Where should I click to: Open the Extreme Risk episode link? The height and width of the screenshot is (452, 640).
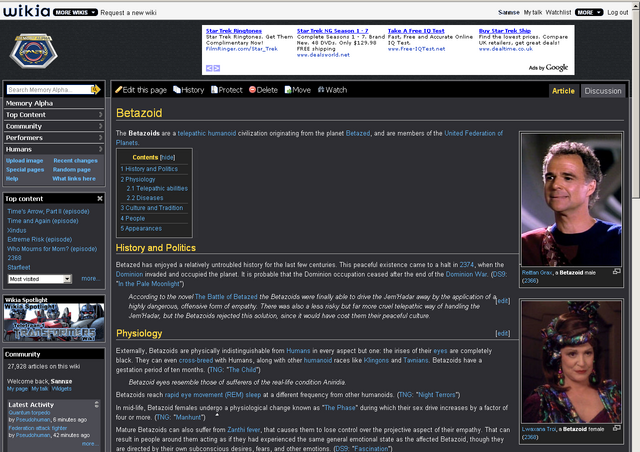(x=40, y=239)
